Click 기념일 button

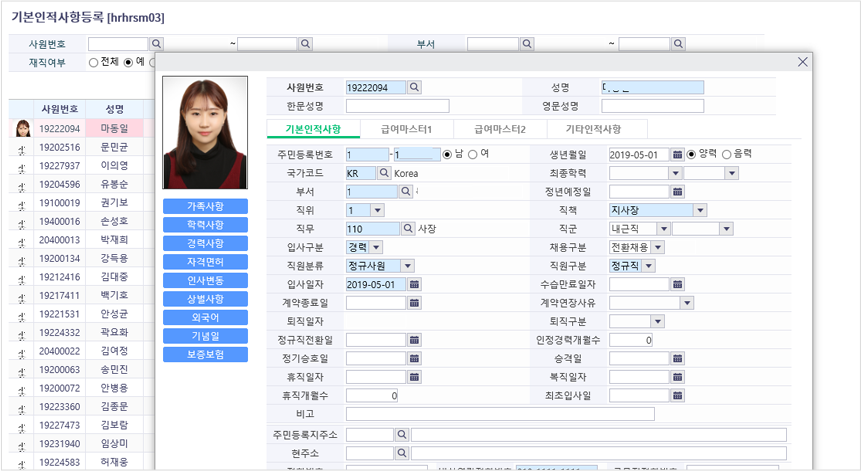(x=205, y=336)
